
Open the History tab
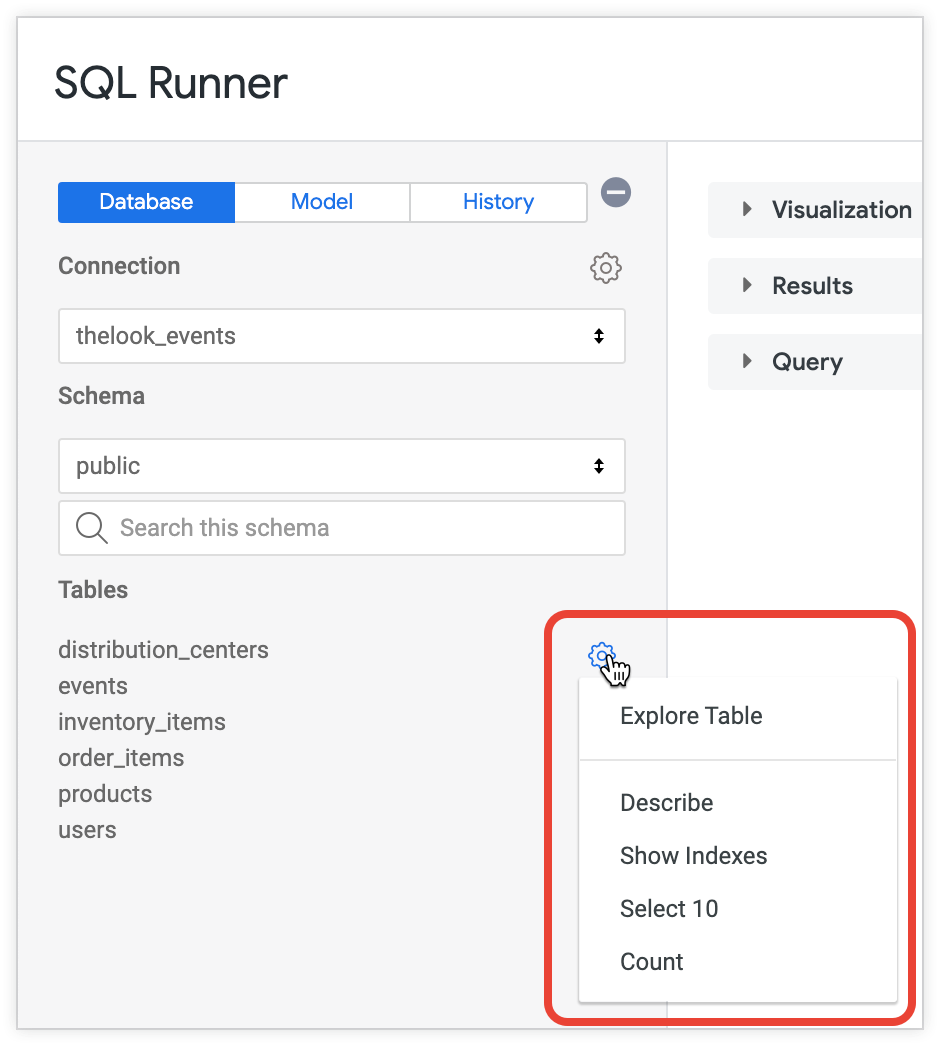[x=498, y=202]
